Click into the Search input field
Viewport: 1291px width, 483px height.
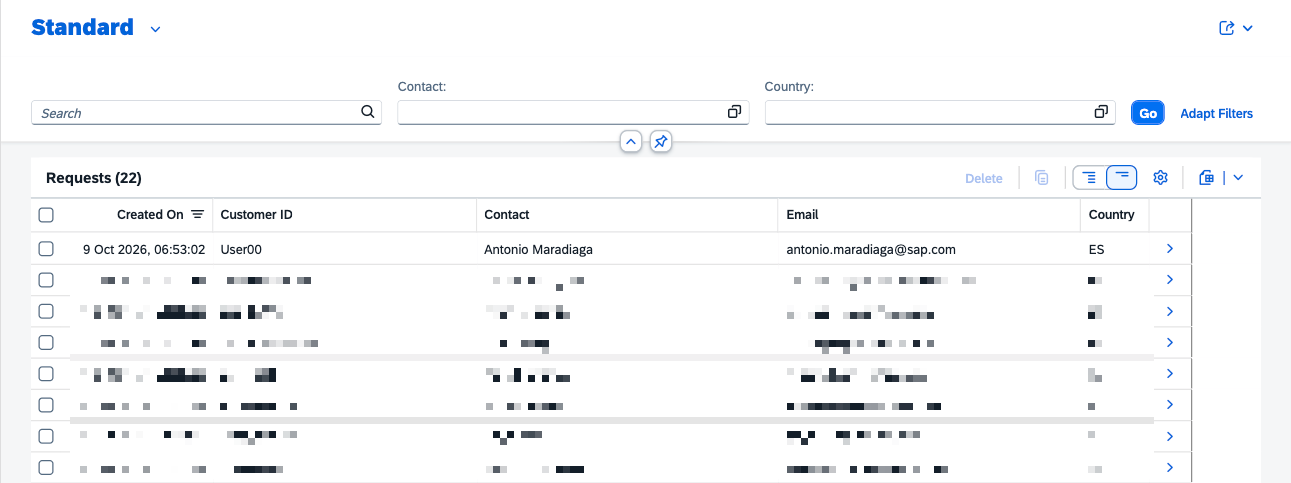tap(196, 113)
